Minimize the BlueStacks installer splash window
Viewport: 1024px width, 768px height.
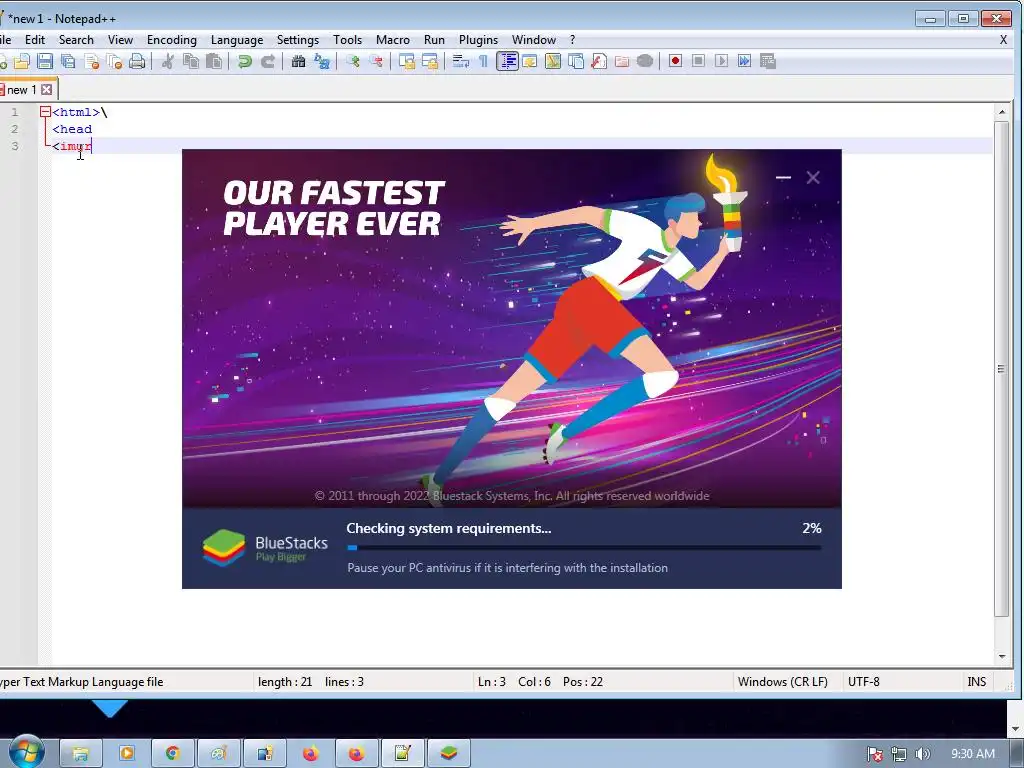[784, 177]
